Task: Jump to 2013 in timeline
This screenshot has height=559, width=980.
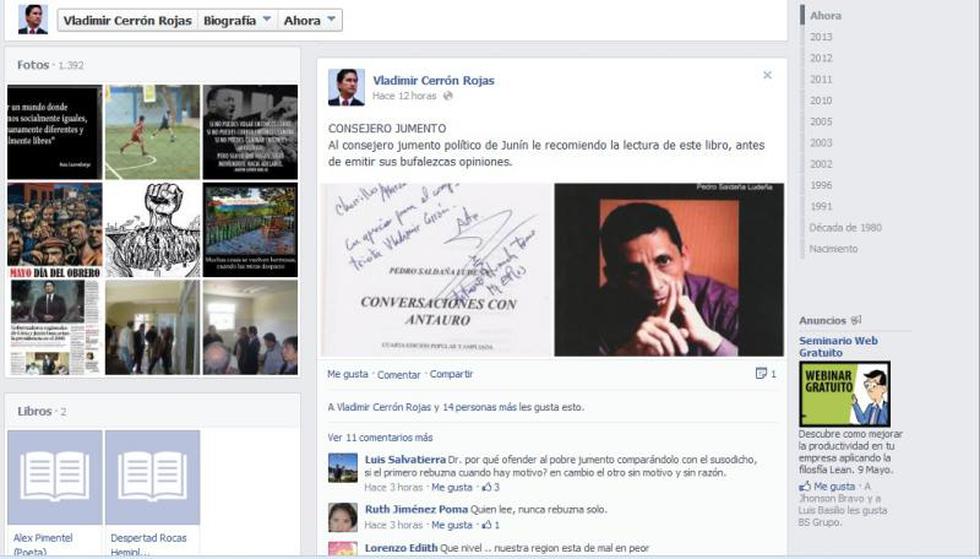Action: pyautogui.click(x=821, y=37)
